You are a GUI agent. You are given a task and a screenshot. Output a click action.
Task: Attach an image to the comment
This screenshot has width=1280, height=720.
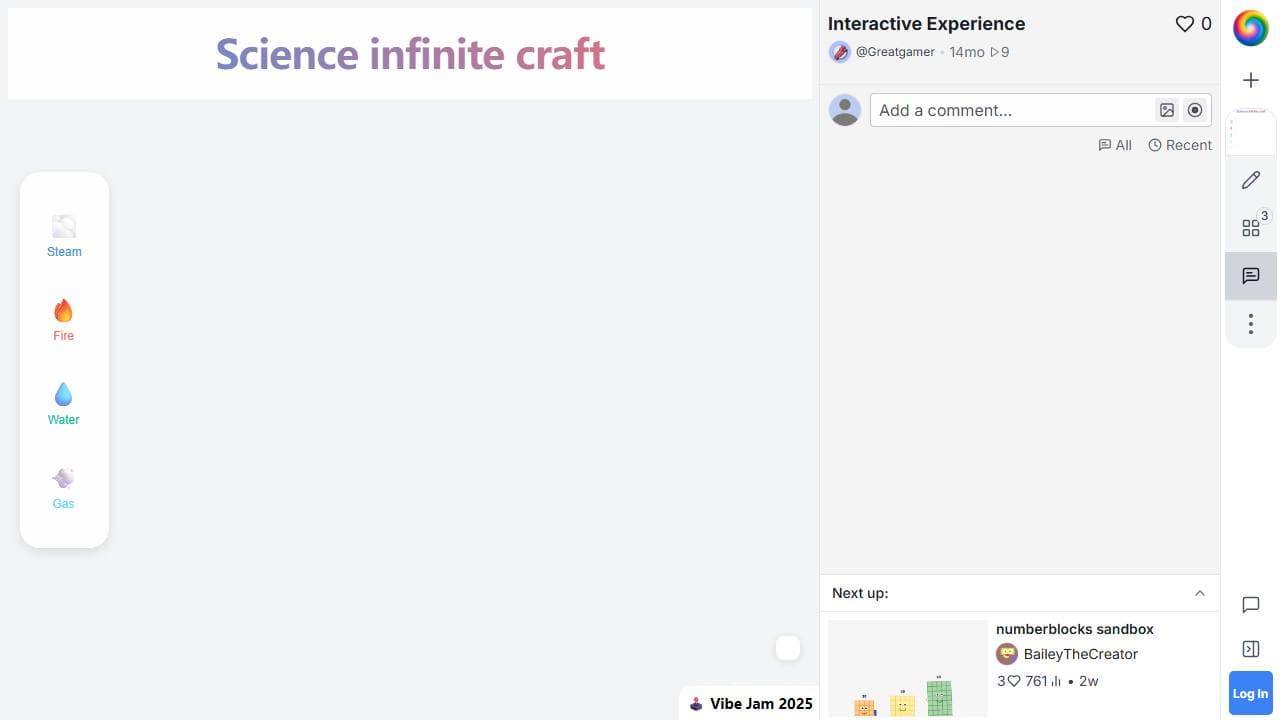pos(1167,110)
